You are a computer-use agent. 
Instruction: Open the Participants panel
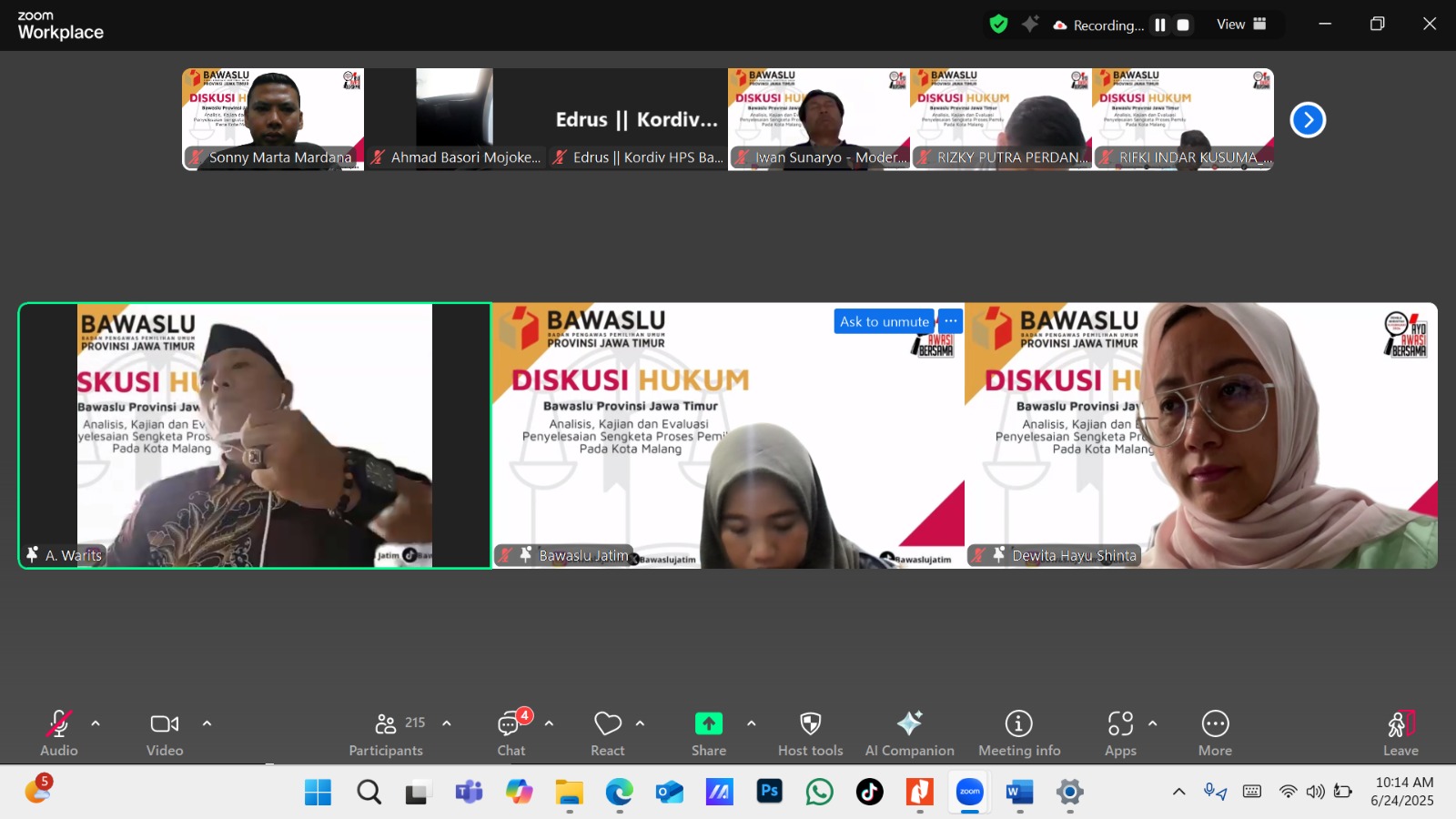pos(387,733)
